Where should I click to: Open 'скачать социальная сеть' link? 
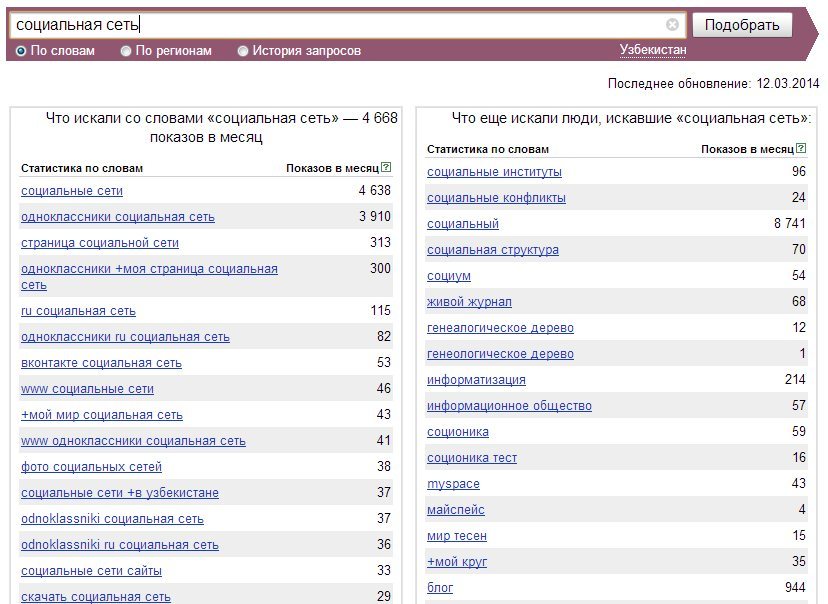coord(96,597)
